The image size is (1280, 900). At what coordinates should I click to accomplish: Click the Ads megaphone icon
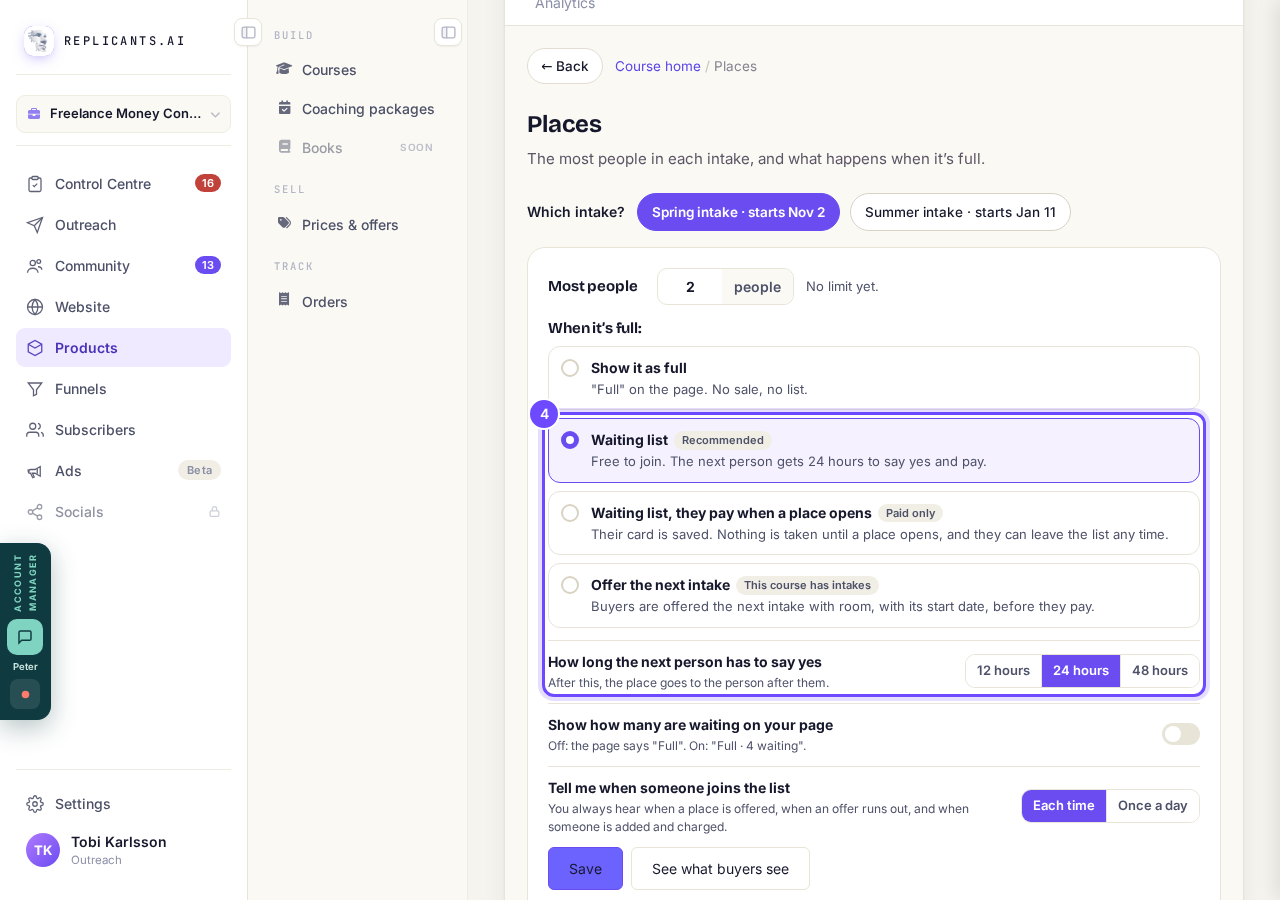[35, 471]
